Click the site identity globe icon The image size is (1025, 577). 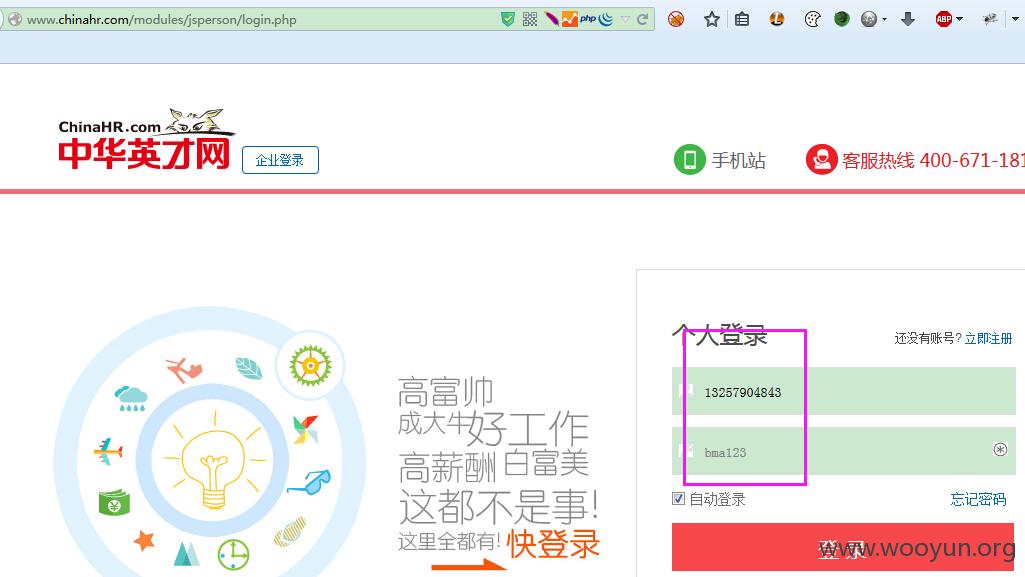coord(14,20)
